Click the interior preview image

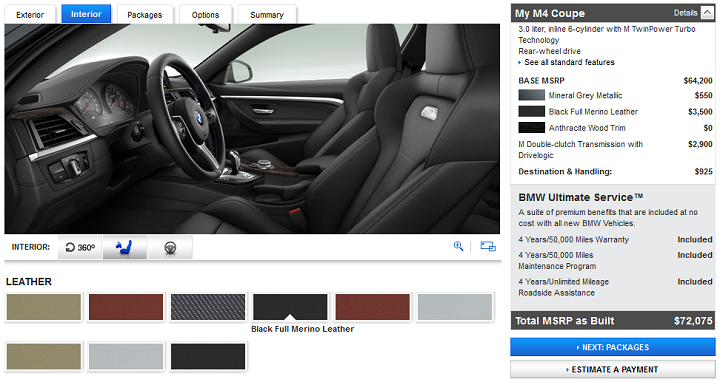[x=252, y=129]
